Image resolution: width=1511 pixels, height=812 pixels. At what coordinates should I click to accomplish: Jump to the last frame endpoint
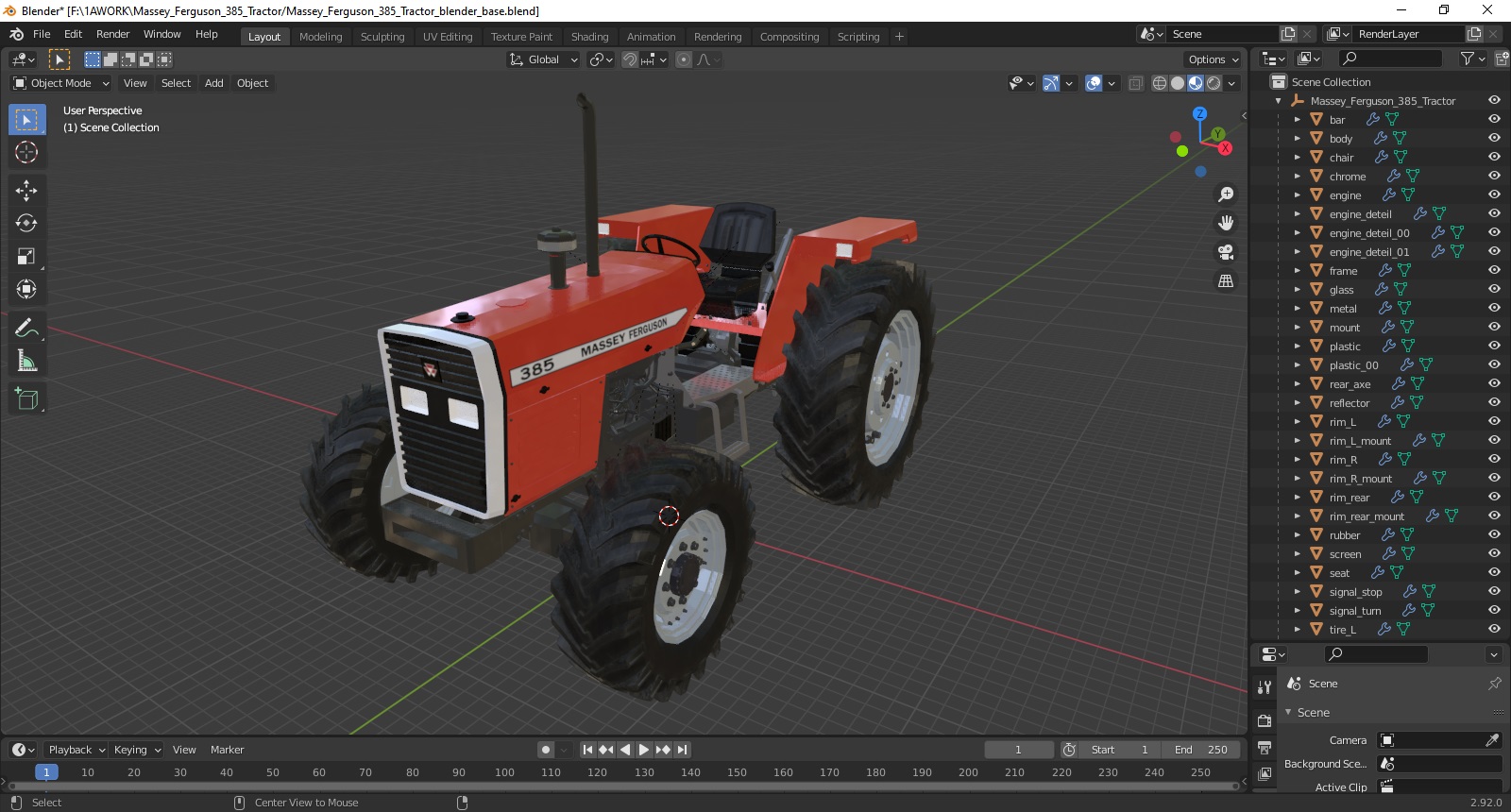pos(682,750)
